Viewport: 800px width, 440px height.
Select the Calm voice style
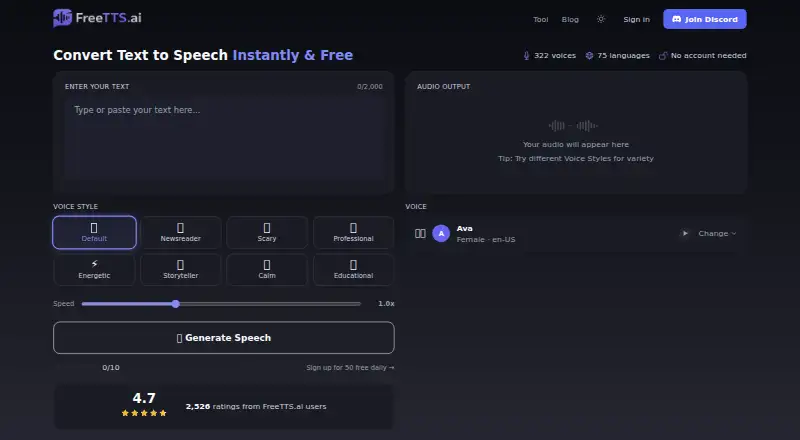(x=267, y=269)
